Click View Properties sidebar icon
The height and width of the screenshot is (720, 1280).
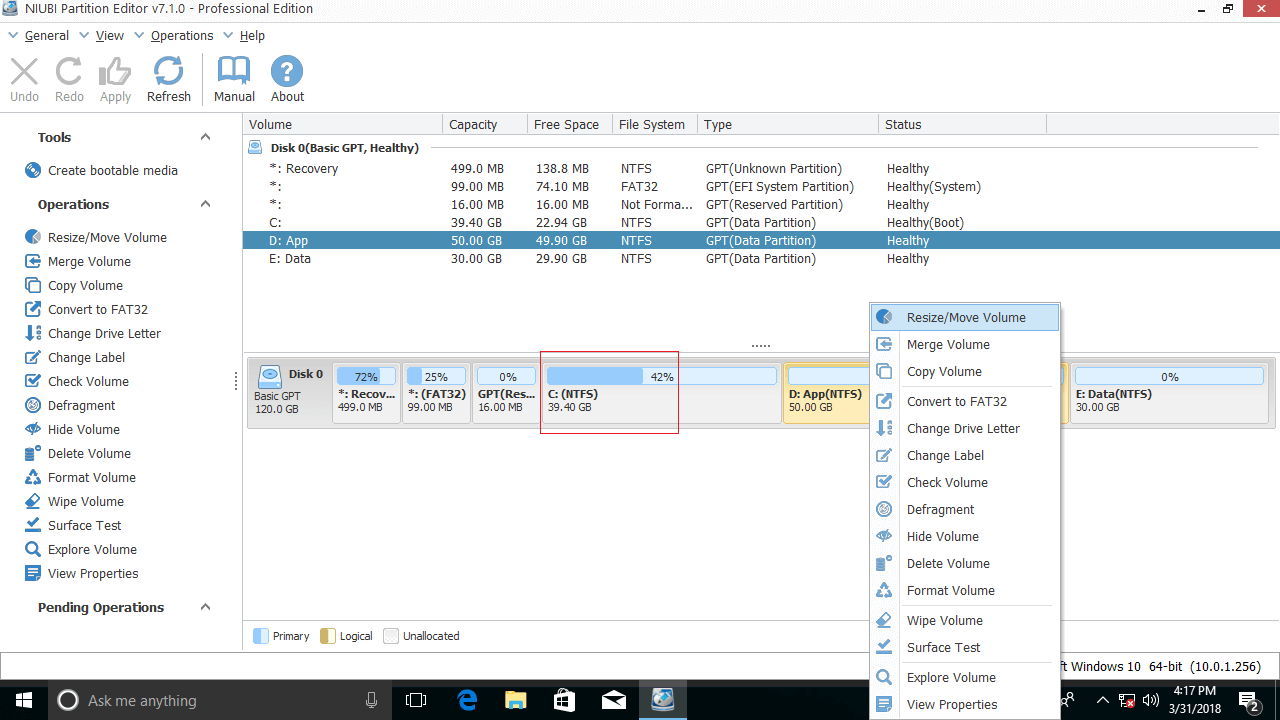[33, 573]
